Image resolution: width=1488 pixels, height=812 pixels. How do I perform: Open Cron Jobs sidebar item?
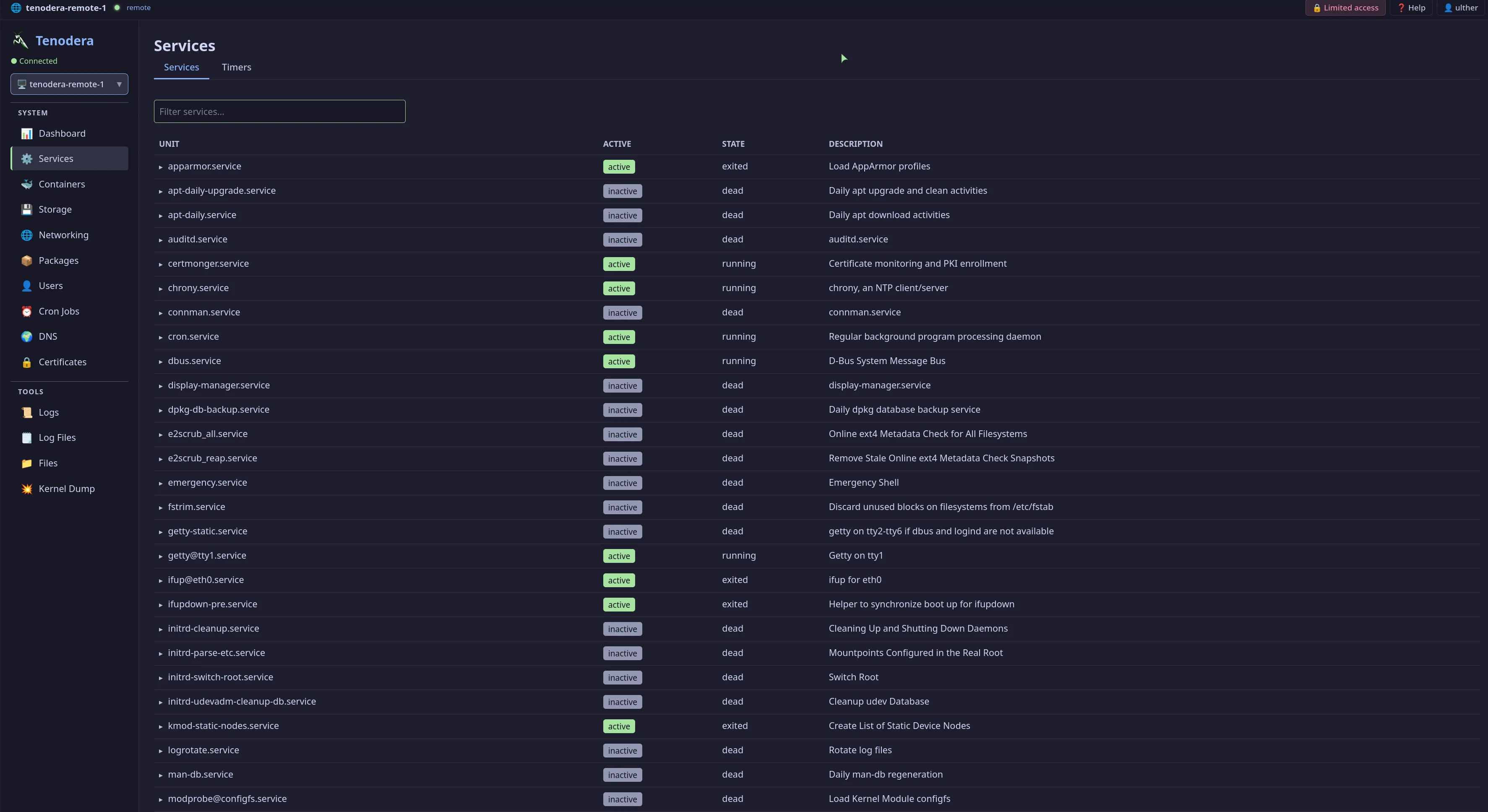point(69,311)
